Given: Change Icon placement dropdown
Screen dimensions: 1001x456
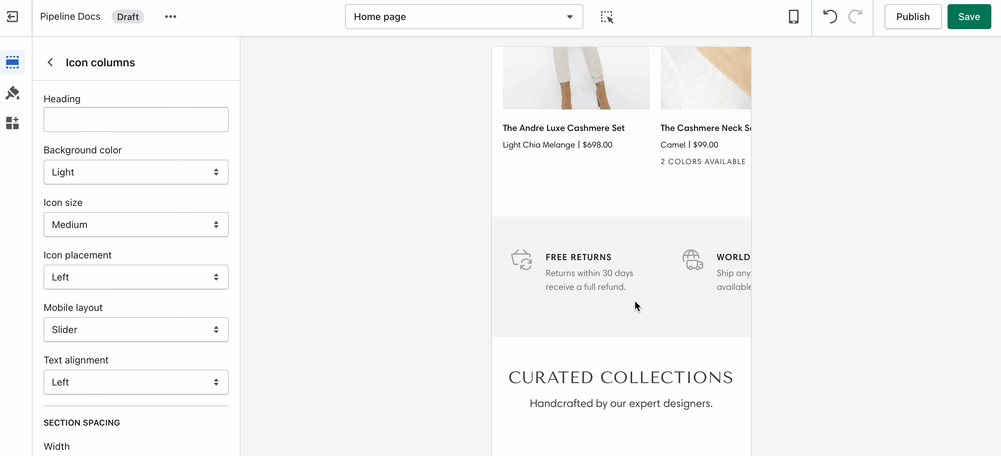Looking at the screenshot, I should [136, 277].
